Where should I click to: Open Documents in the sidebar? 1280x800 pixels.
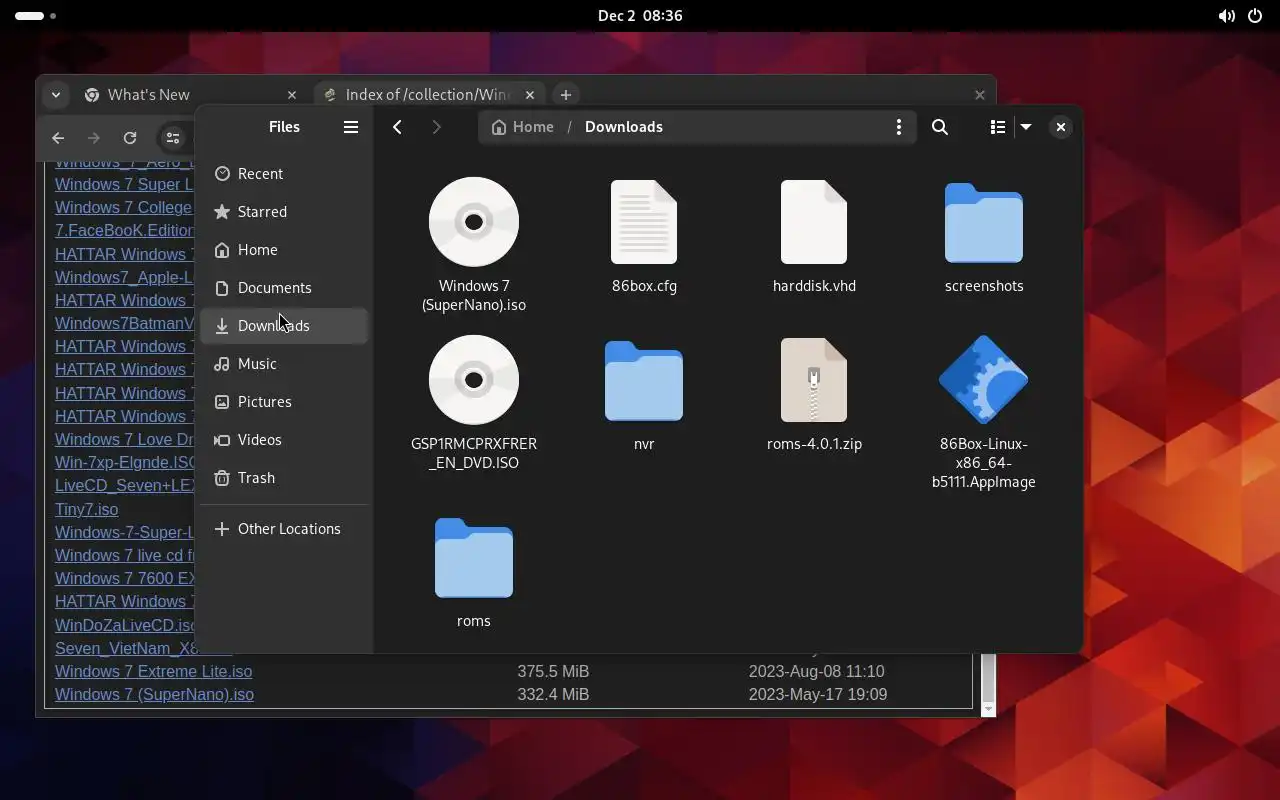pyautogui.click(x=284, y=288)
